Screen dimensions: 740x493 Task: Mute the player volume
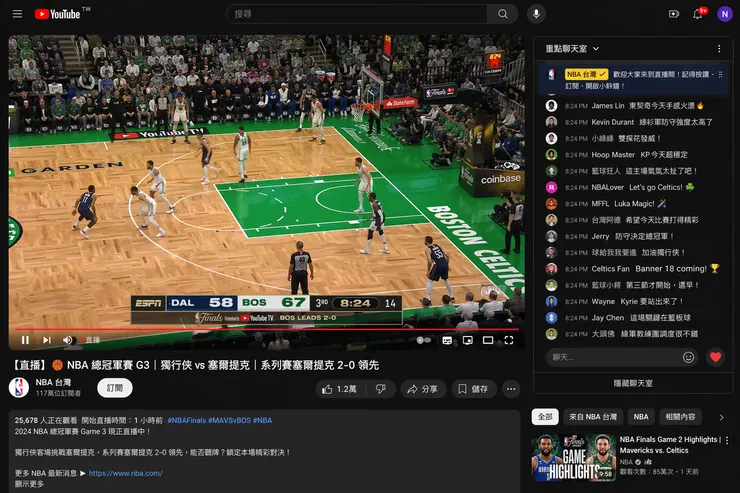67,340
